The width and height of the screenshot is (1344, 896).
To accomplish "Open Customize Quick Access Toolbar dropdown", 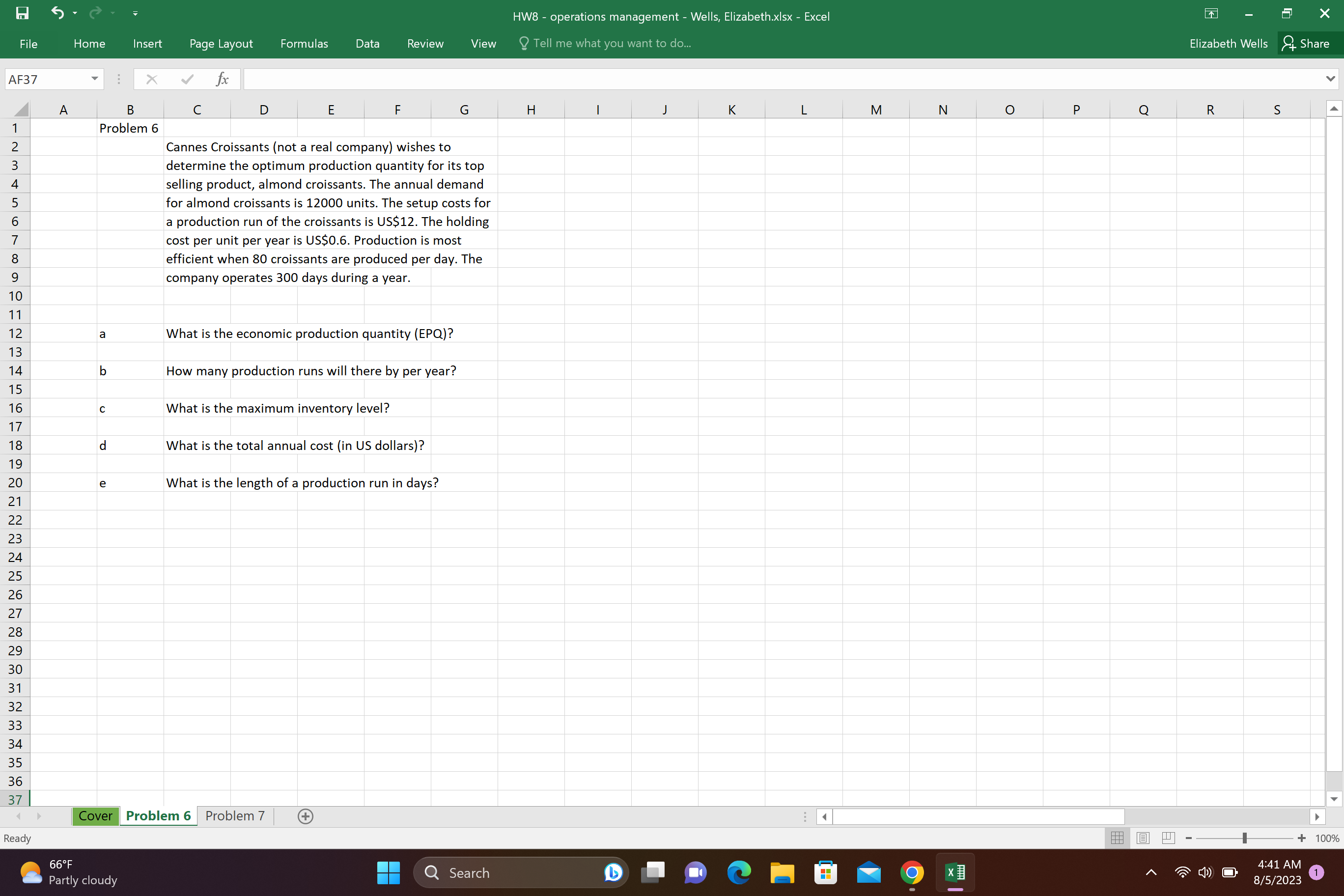I will (x=136, y=14).
